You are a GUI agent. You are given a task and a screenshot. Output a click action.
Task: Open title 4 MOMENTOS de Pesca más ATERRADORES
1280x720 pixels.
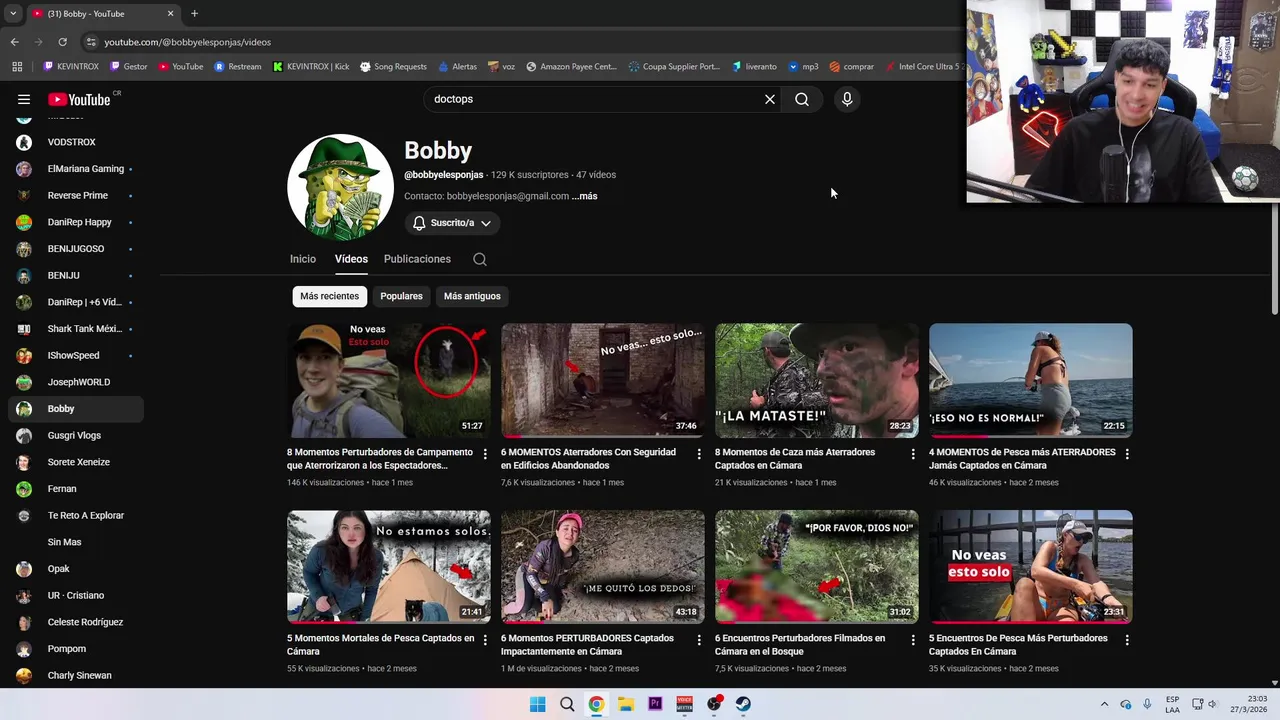point(1022,458)
